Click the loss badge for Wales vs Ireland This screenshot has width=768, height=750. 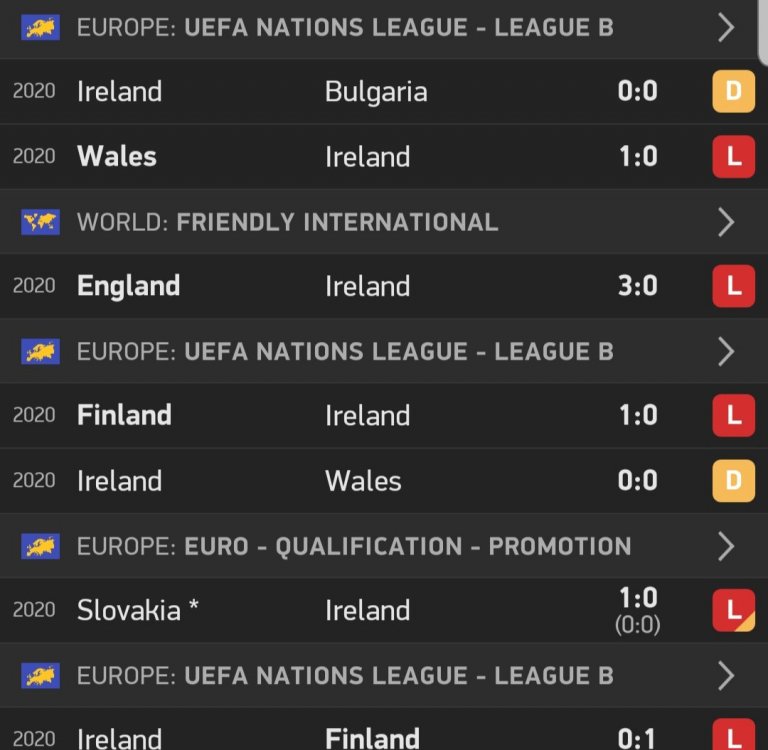(x=733, y=157)
